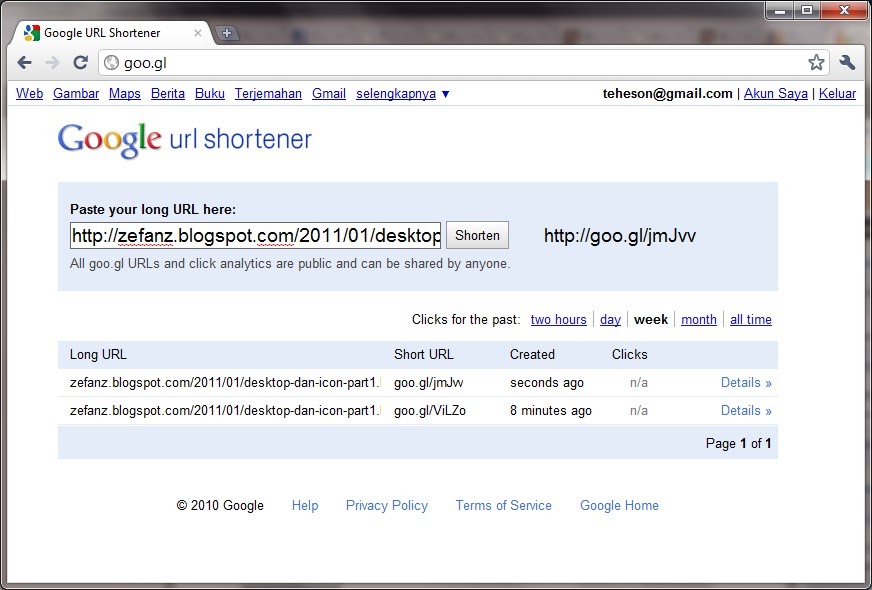Bookmark this page with the star icon
The image size is (872, 590).
[x=816, y=62]
